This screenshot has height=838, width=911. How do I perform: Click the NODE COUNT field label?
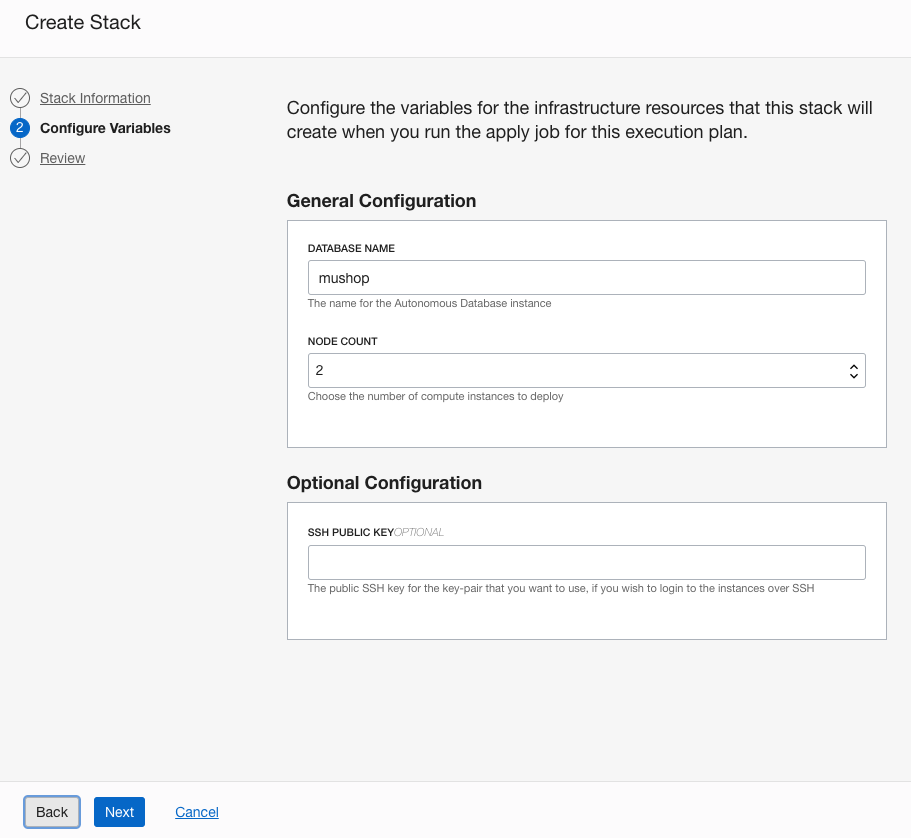pyautogui.click(x=342, y=341)
